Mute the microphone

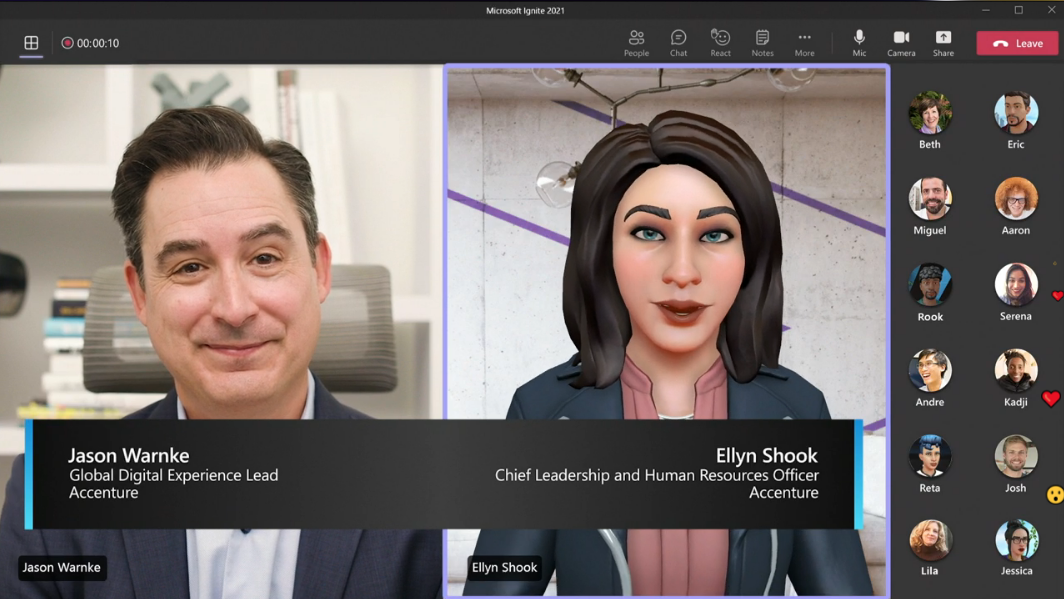[x=859, y=42]
